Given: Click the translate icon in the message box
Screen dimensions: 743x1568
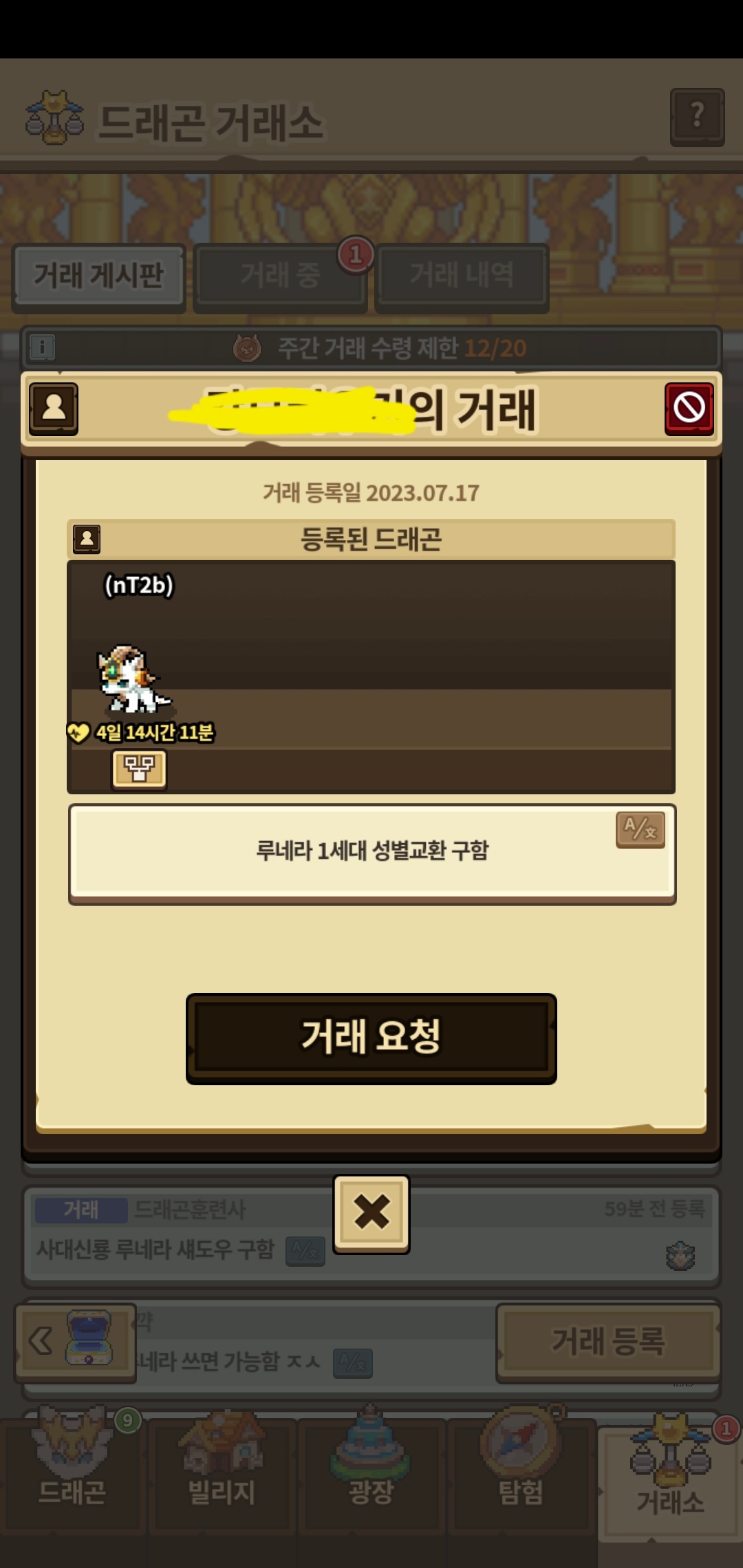Looking at the screenshot, I should pyautogui.click(x=640, y=829).
